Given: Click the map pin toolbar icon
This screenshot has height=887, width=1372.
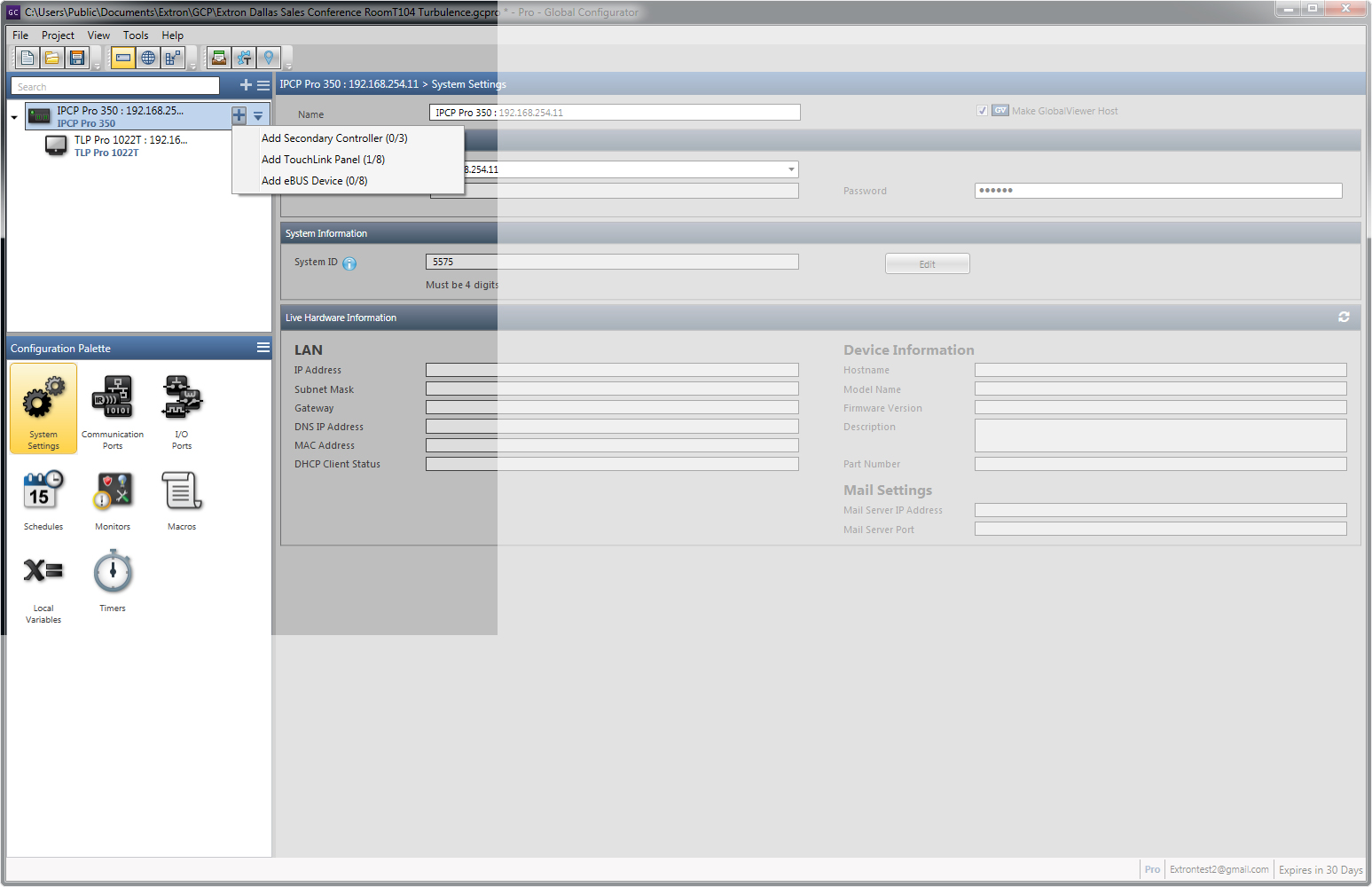Looking at the screenshot, I should [269, 59].
